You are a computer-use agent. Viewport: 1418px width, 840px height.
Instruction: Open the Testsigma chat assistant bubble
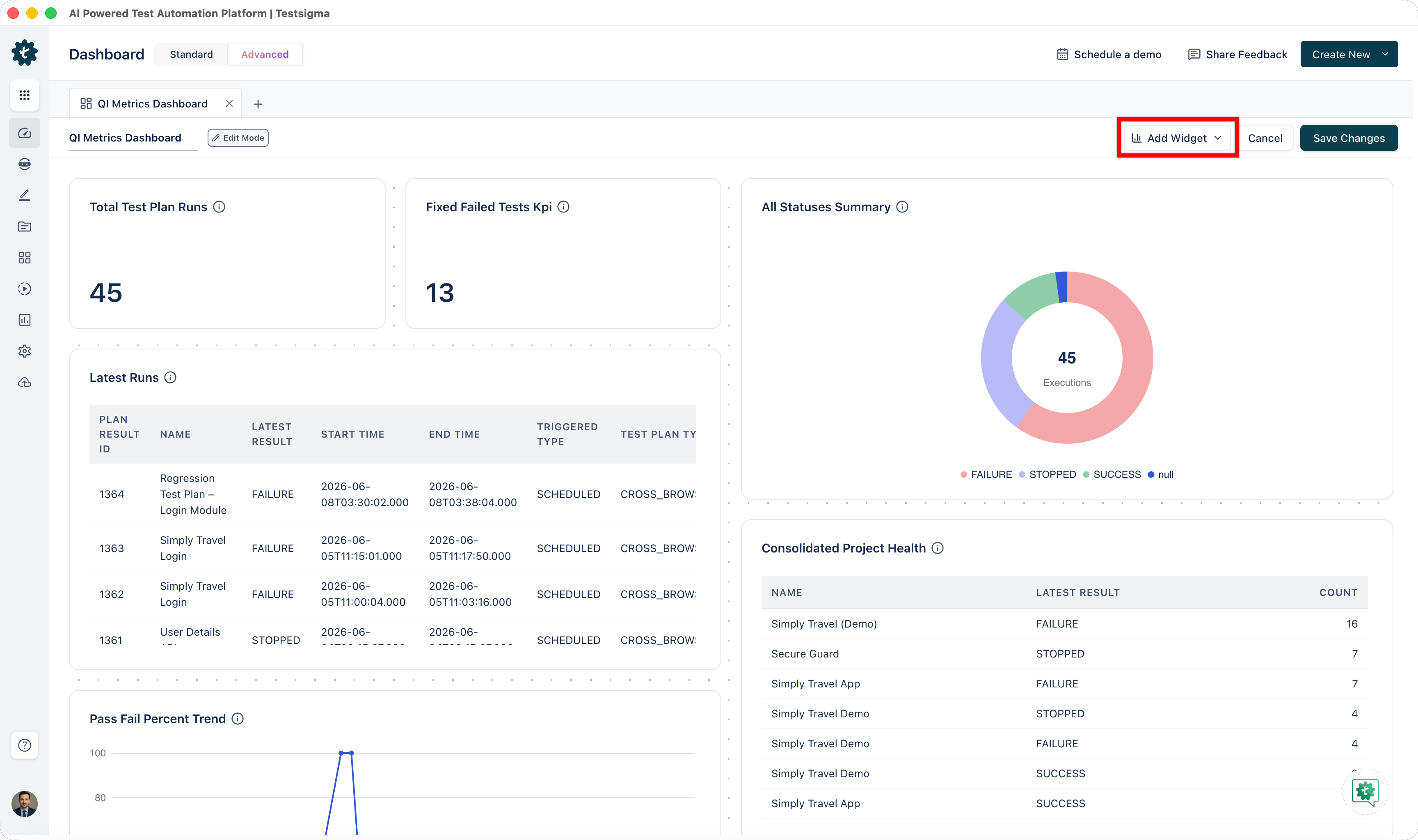[1365, 791]
